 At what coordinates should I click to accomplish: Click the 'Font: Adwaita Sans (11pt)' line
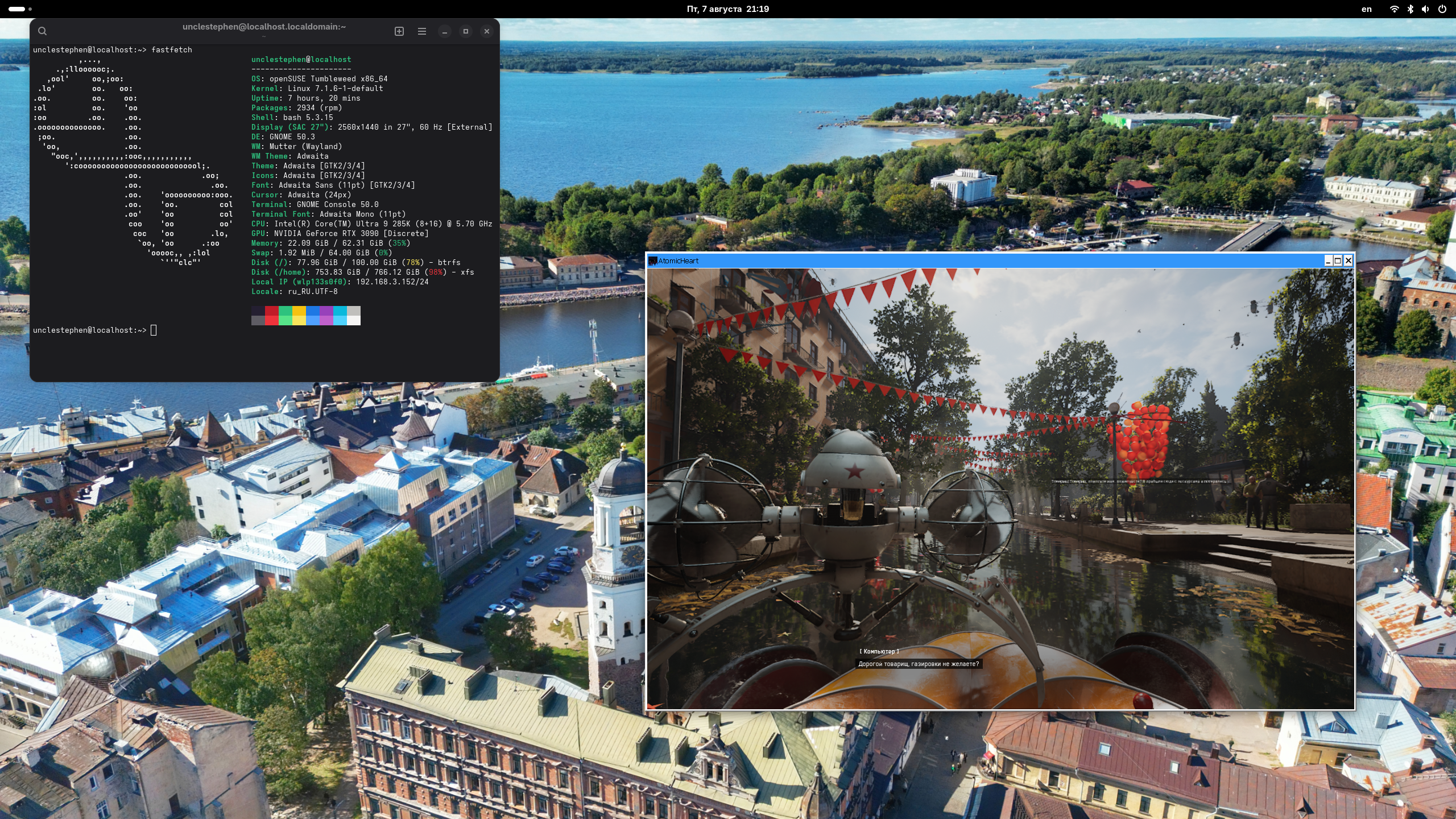[333, 185]
